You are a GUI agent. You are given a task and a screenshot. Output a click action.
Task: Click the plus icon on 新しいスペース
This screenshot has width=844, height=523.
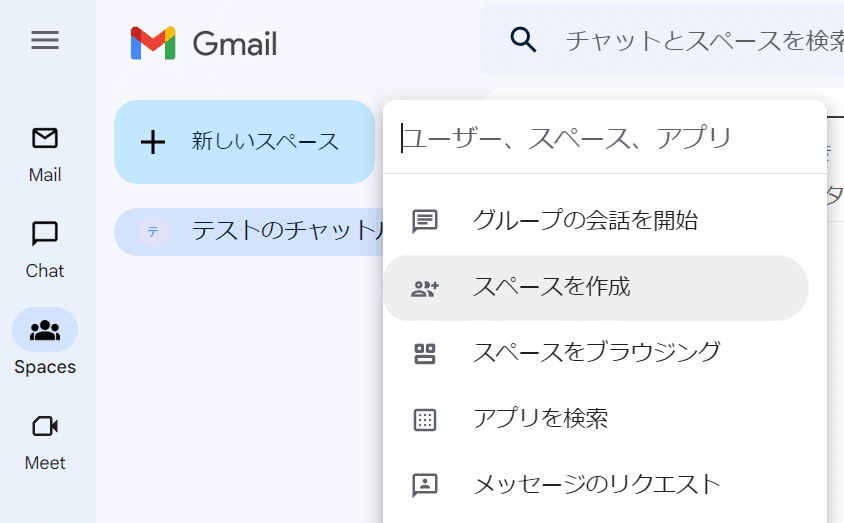click(x=153, y=142)
